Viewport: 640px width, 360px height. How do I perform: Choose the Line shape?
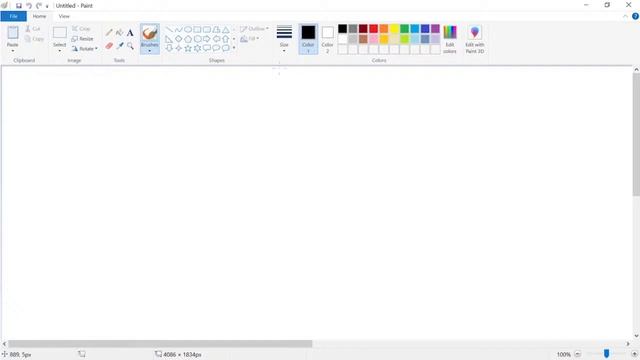169,30
